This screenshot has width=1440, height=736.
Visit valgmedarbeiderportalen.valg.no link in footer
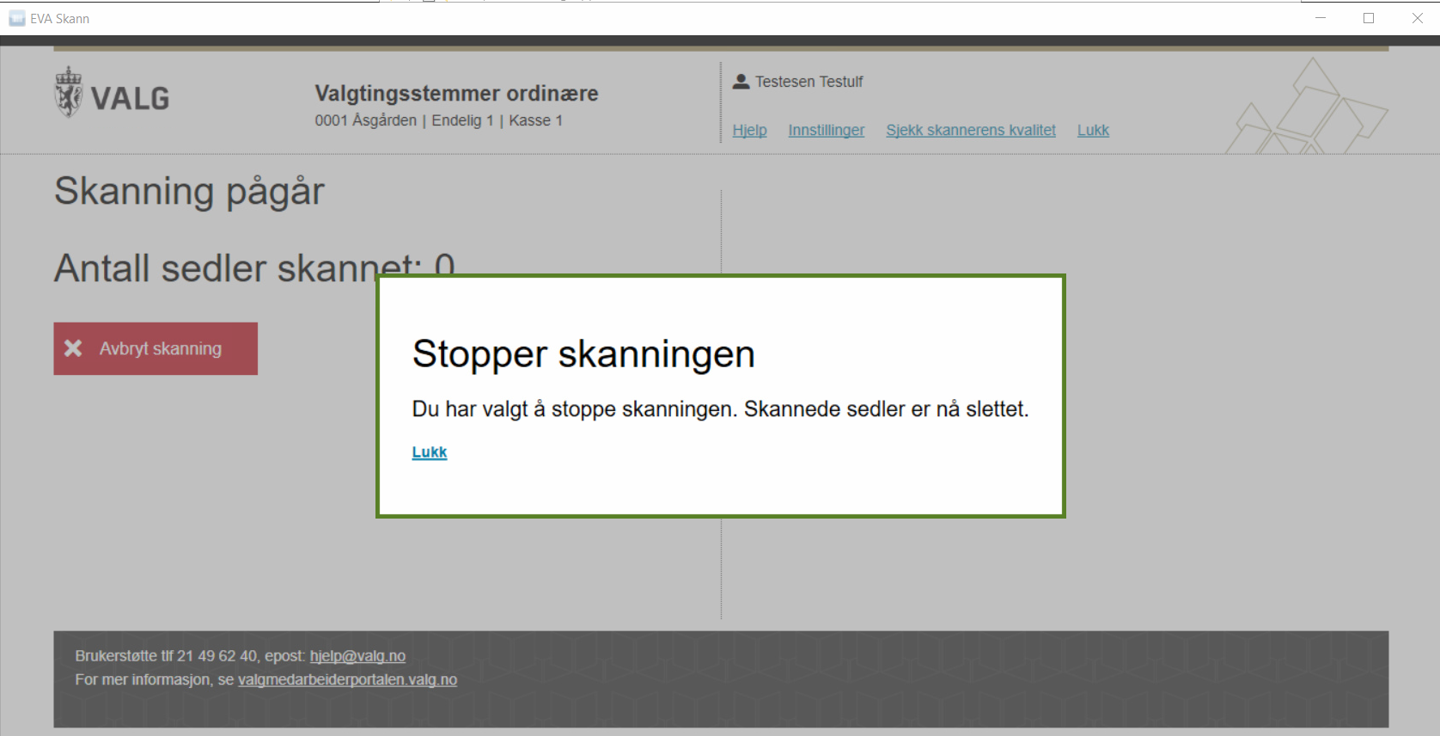point(347,680)
